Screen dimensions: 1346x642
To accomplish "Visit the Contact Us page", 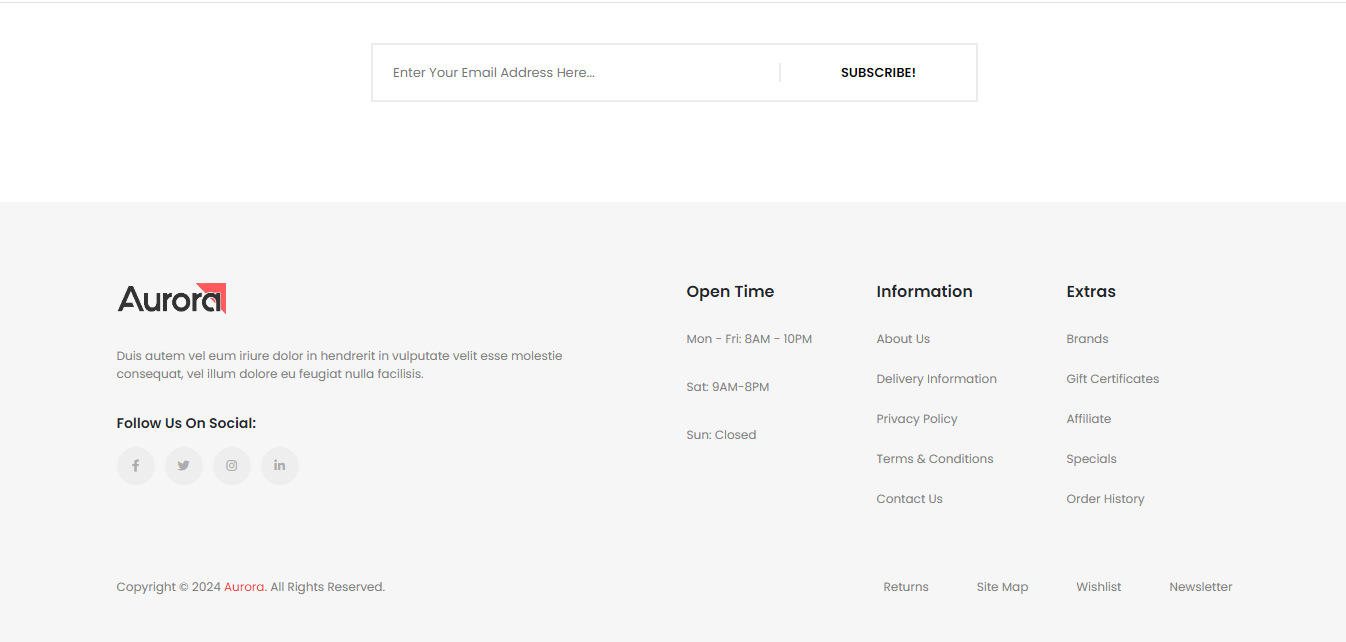I will pyautogui.click(x=909, y=499).
